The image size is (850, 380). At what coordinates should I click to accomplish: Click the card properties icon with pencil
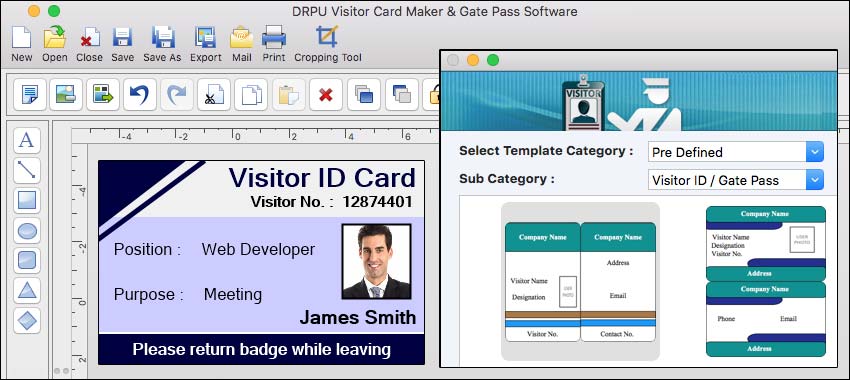point(29,95)
